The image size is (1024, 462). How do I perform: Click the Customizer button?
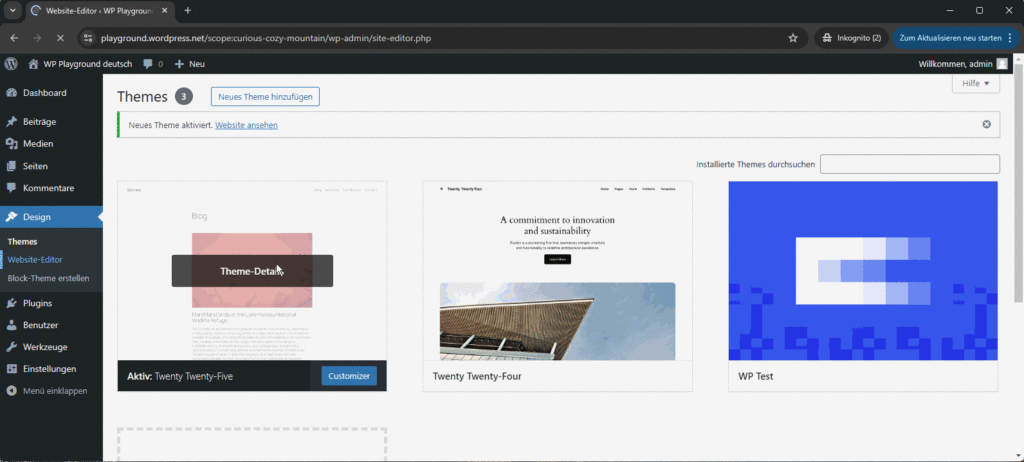(349, 376)
